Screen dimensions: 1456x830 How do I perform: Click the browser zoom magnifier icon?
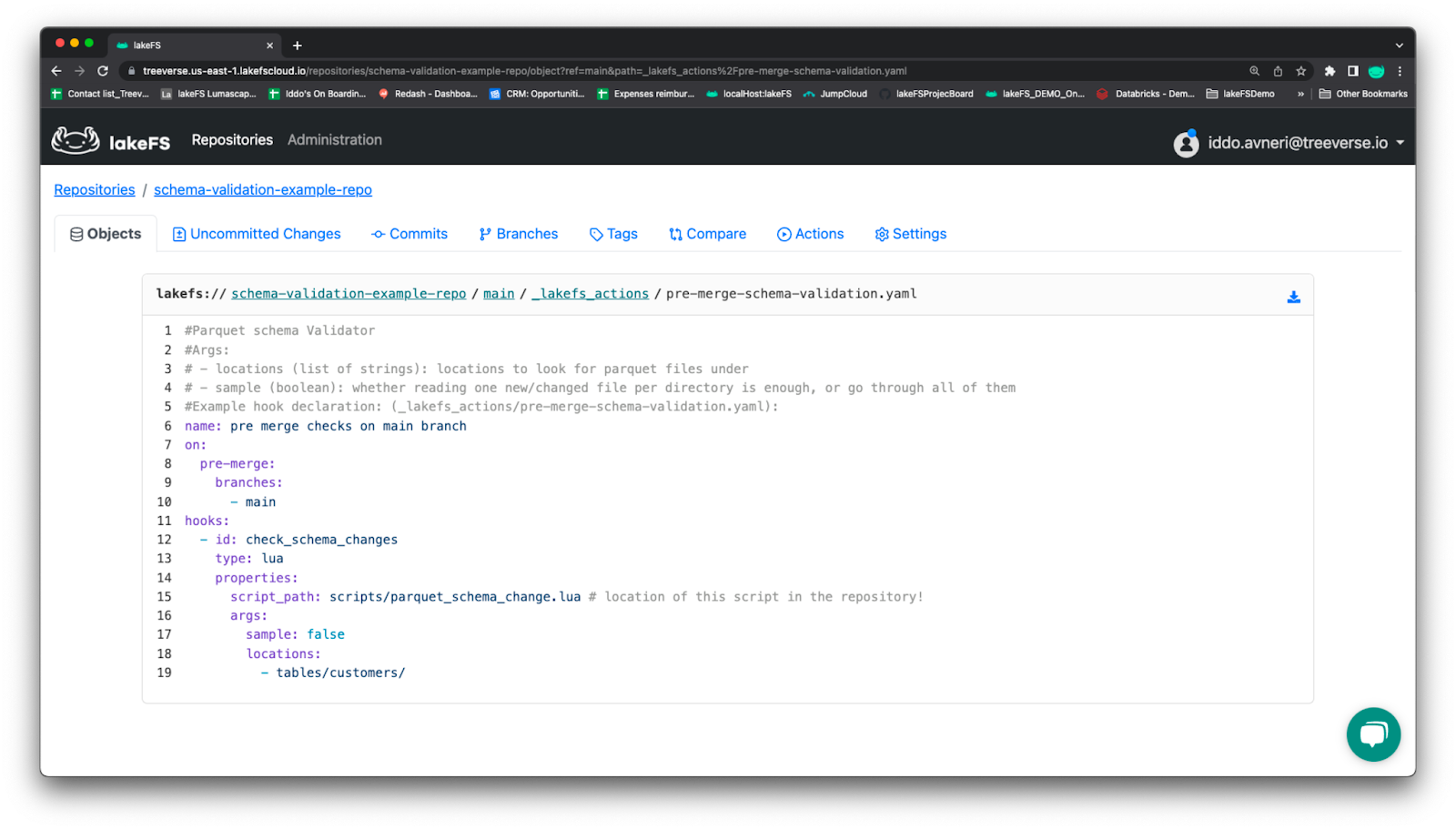1254,71
